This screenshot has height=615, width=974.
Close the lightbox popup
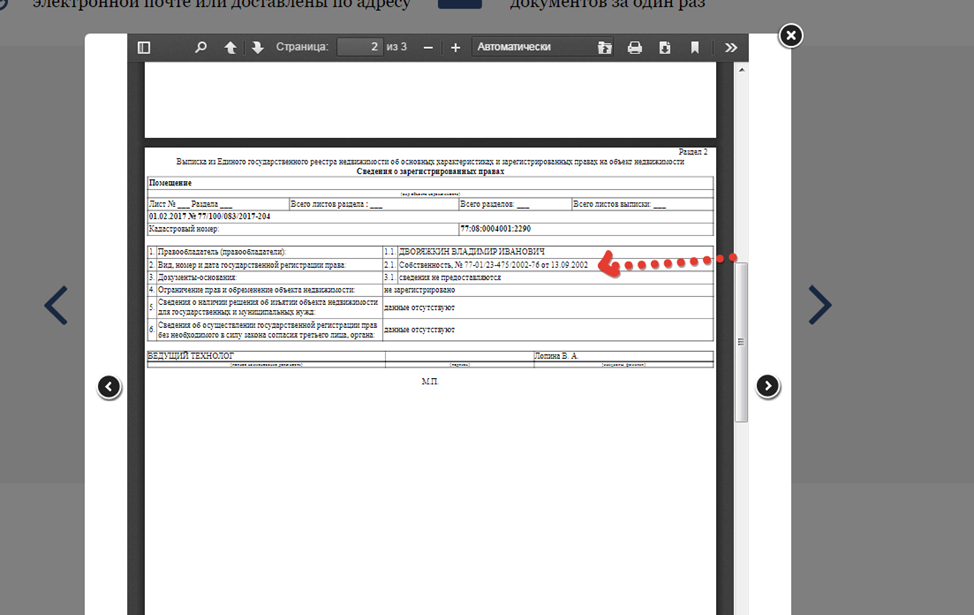click(x=791, y=35)
